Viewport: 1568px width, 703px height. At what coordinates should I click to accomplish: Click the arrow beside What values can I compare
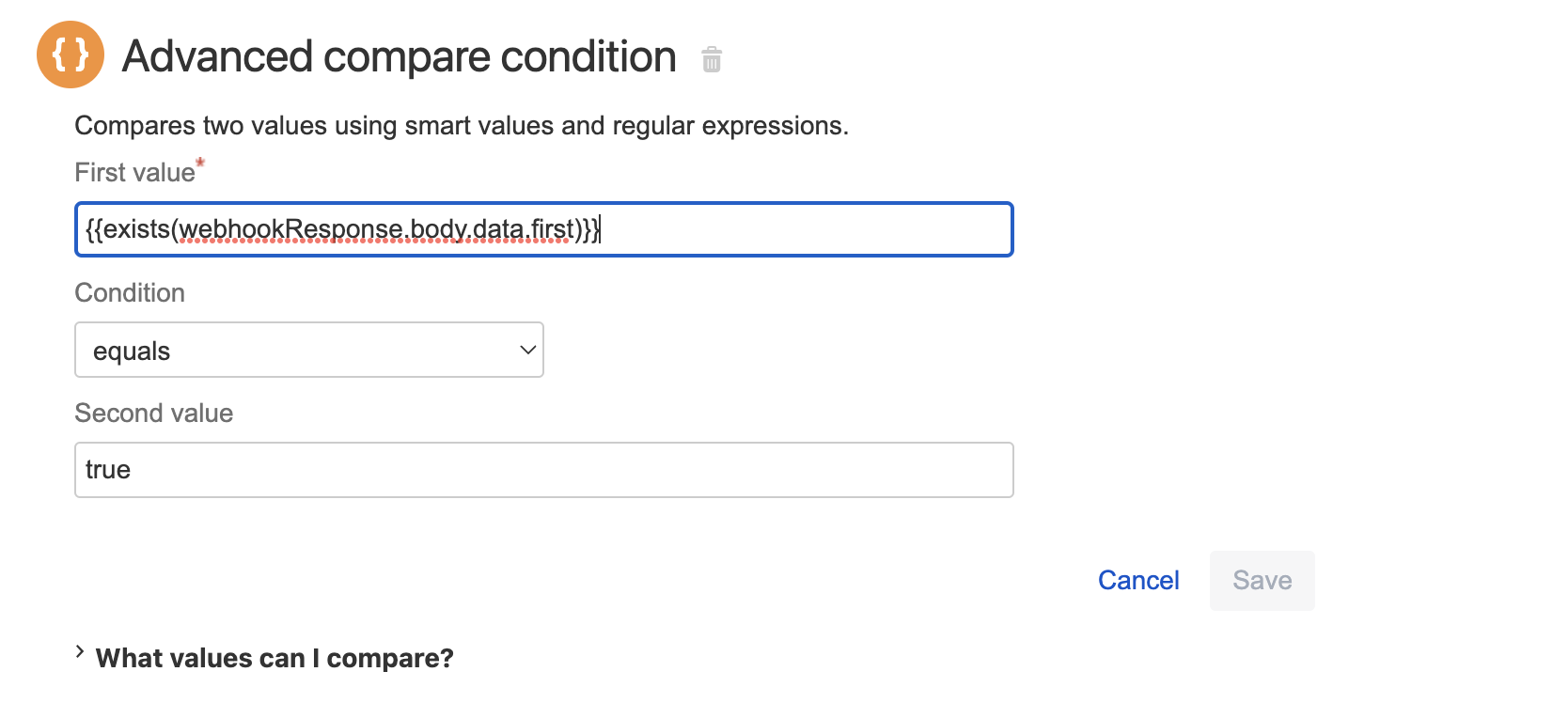80,652
